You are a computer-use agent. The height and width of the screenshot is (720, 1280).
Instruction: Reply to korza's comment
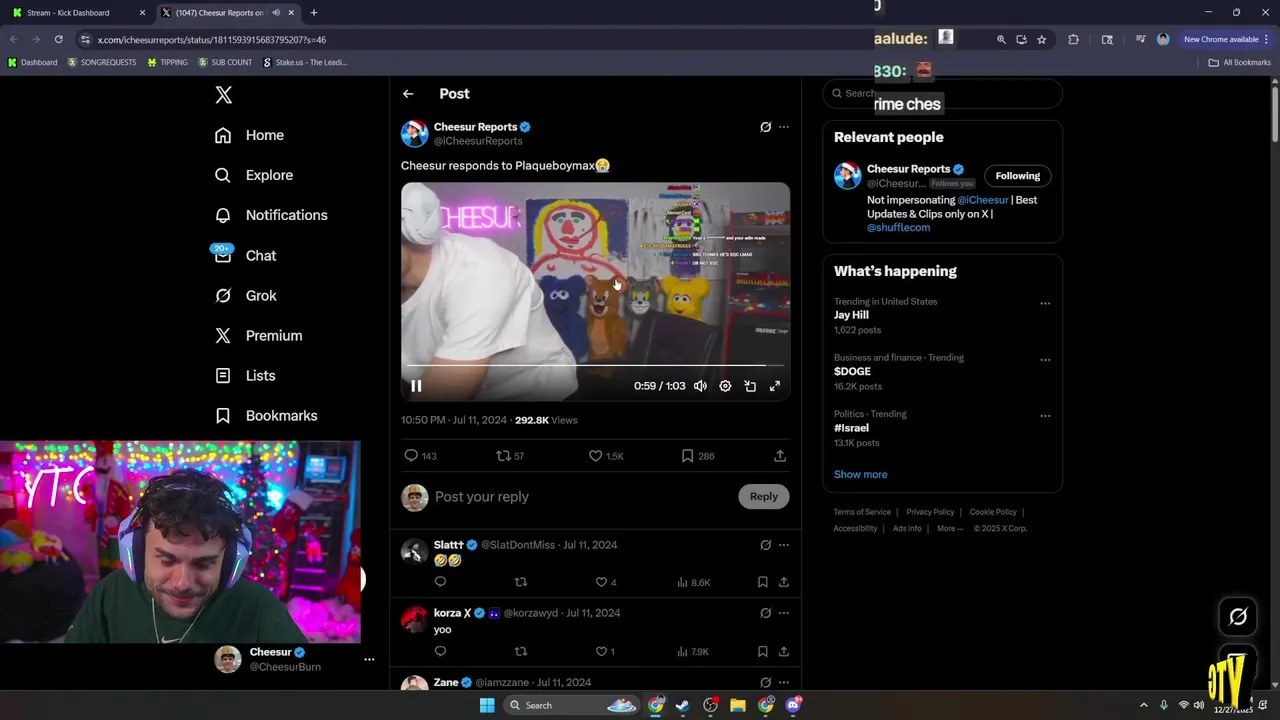click(x=440, y=652)
